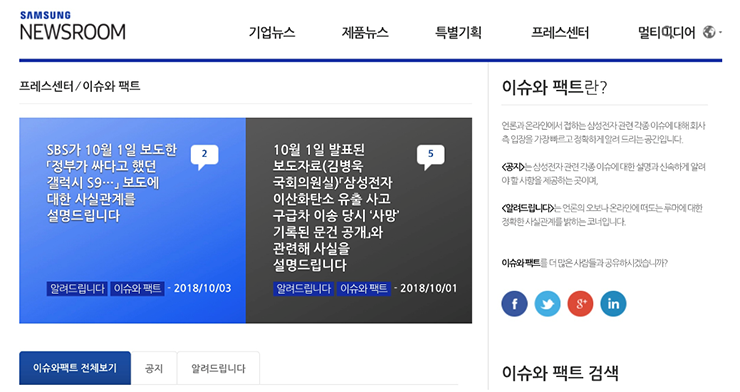Open the 프레스센터 menu
Image resolution: width=740 pixels, height=392 pixels.
(560, 33)
